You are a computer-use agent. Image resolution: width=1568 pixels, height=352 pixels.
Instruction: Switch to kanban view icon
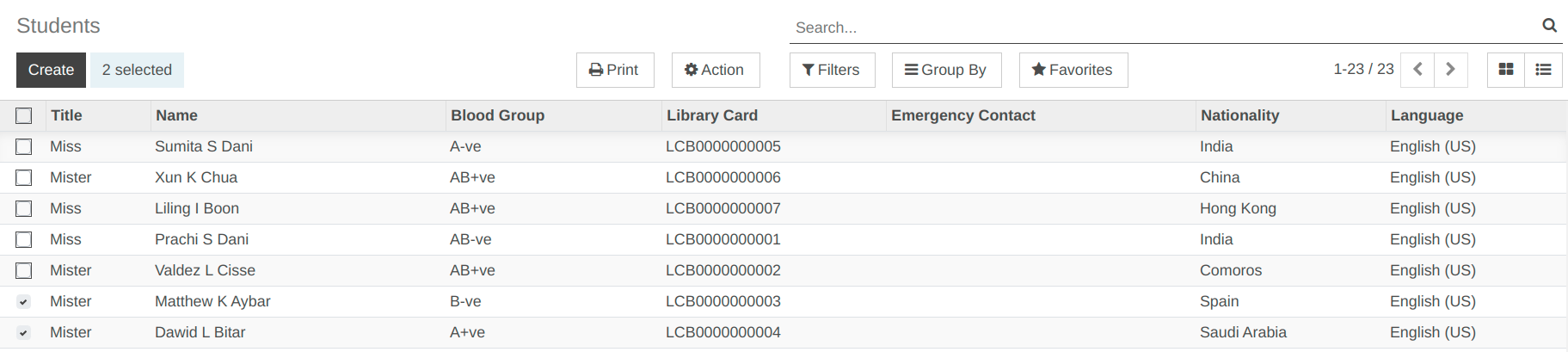click(1506, 70)
